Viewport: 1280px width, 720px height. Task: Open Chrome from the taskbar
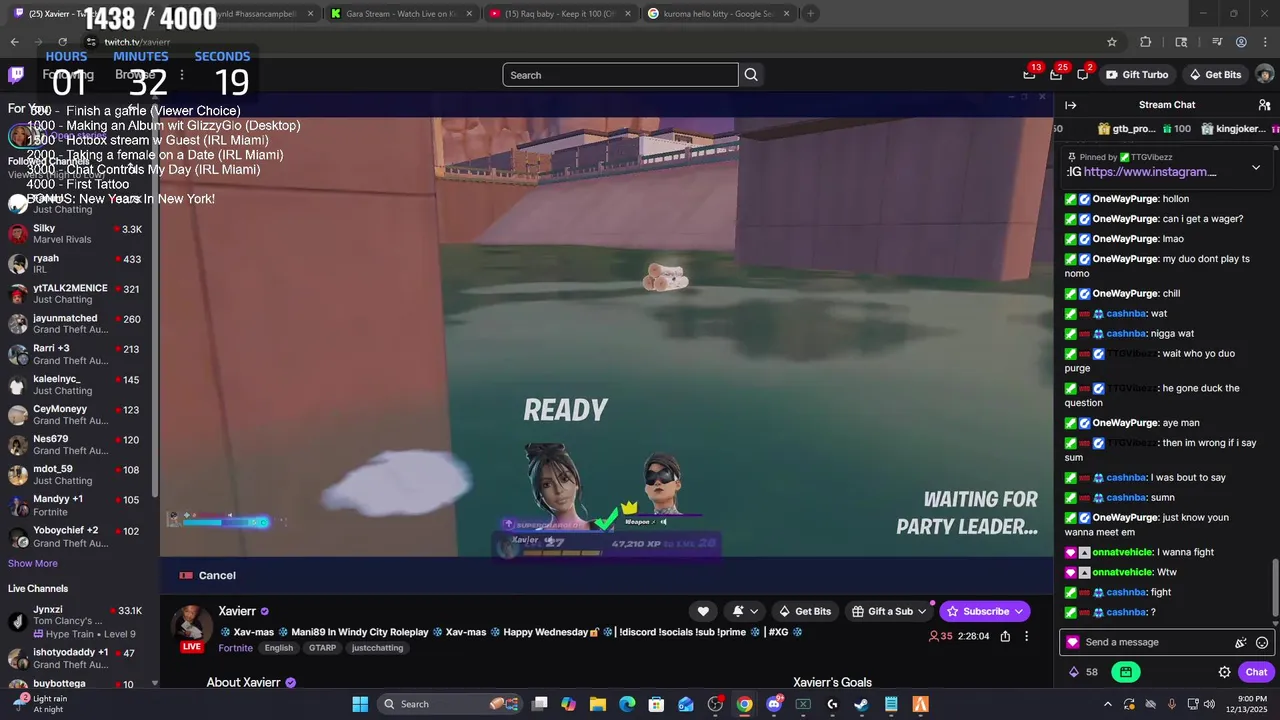point(745,704)
